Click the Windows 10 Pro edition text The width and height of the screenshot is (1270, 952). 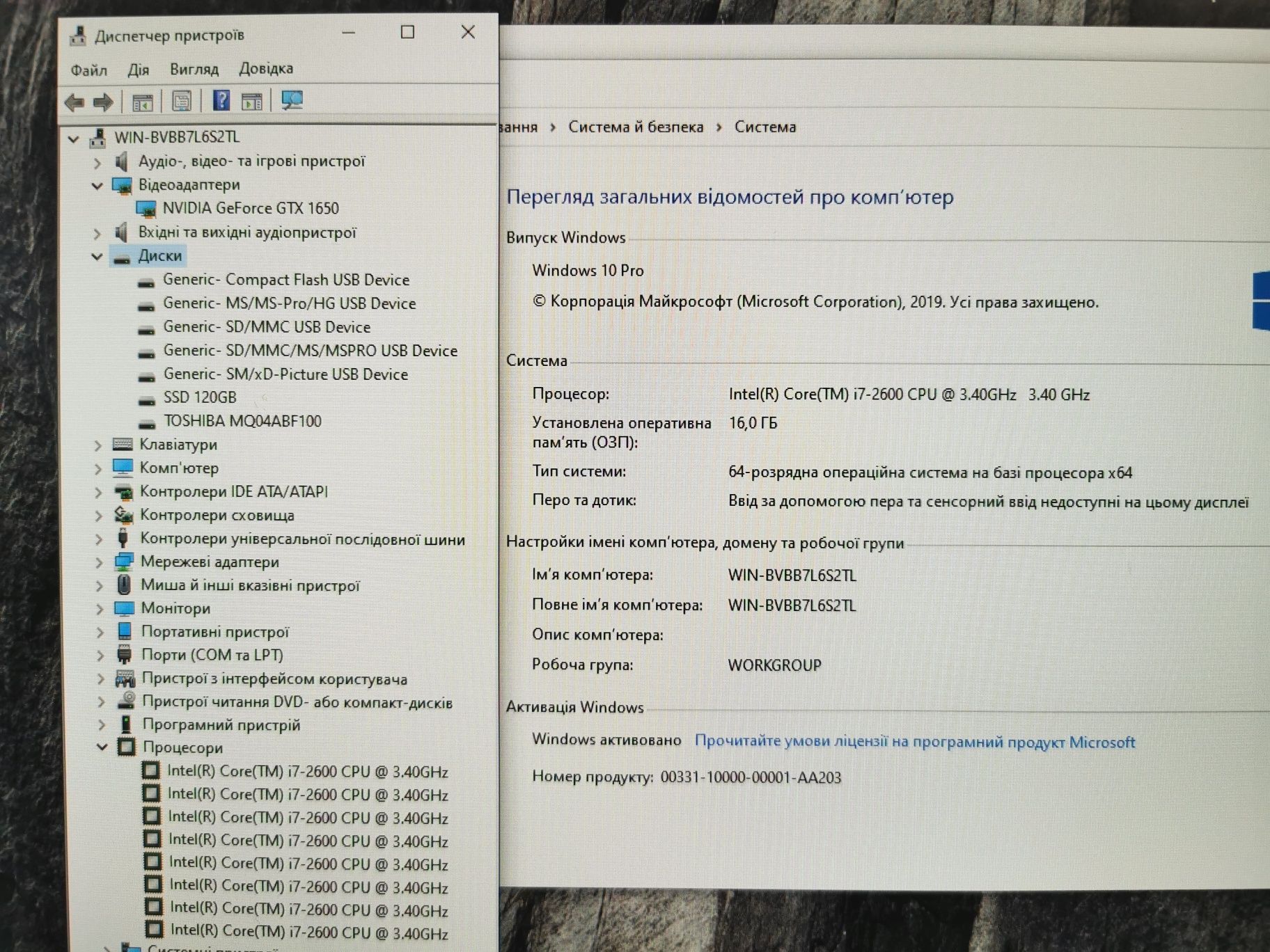pos(588,270)
